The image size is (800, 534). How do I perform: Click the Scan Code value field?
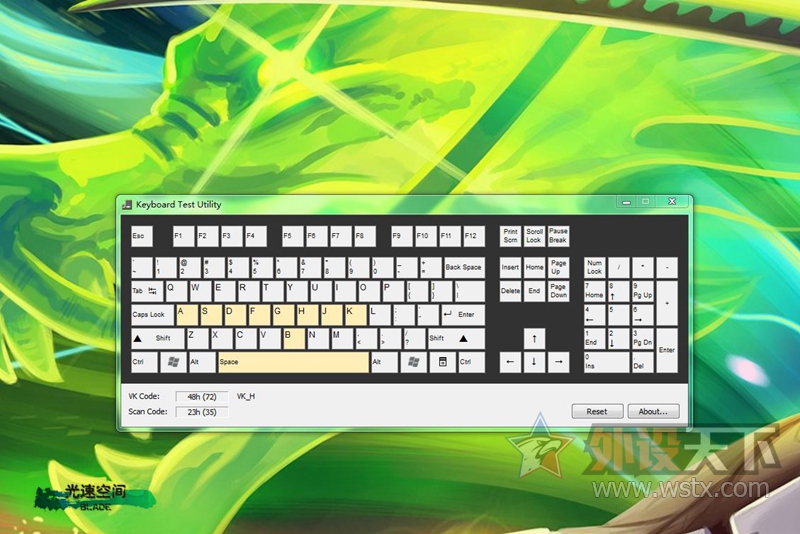click(x=202, y=412)
